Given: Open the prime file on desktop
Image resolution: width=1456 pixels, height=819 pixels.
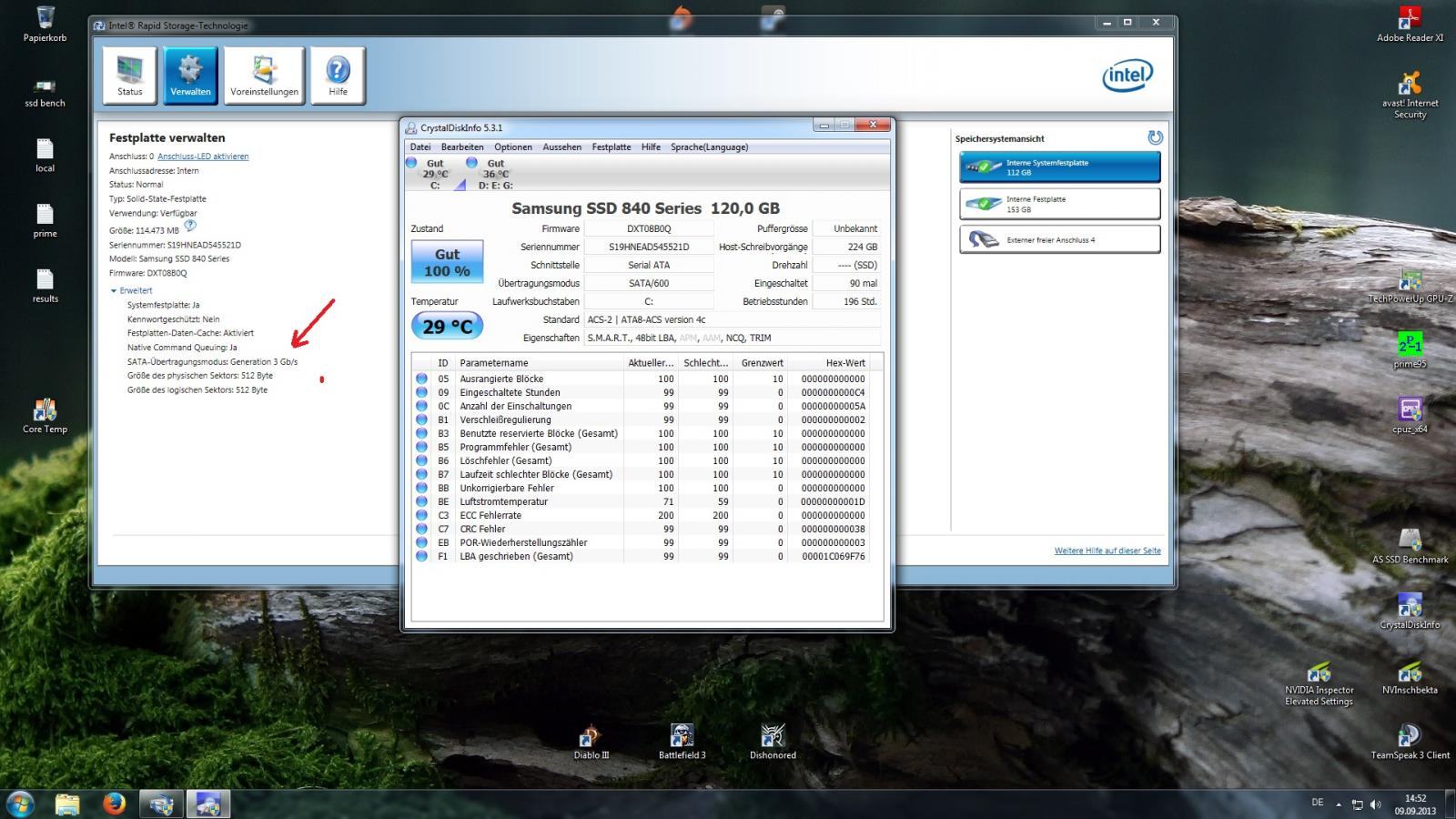Looking at the screenshot, I should [x=45, y=221].
